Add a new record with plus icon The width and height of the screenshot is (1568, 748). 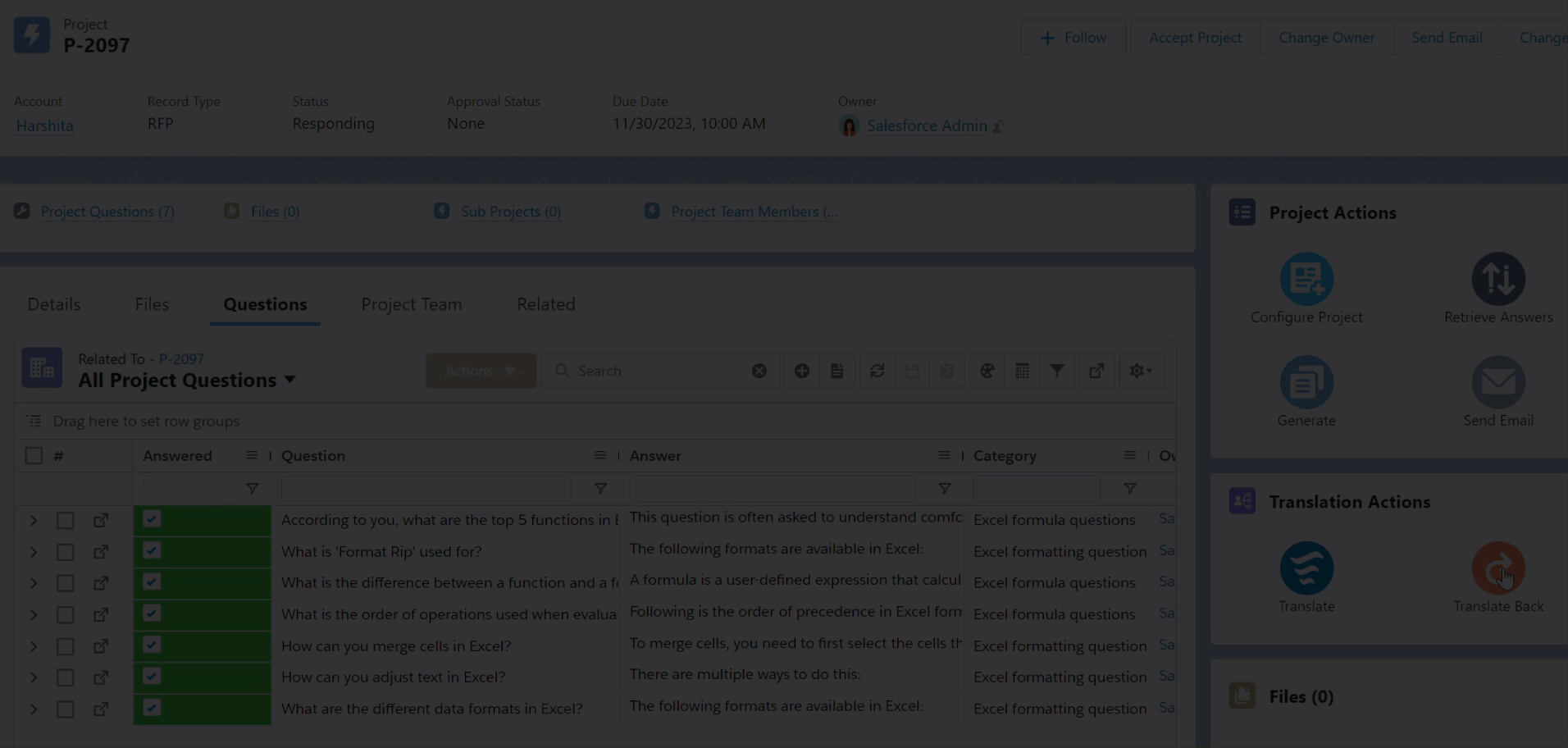(x=802, y=371)
